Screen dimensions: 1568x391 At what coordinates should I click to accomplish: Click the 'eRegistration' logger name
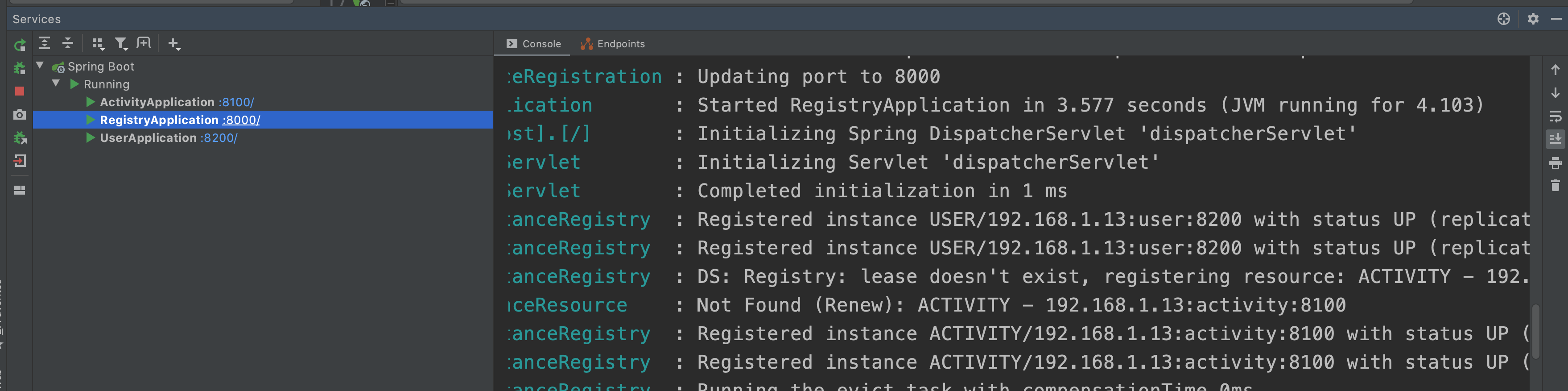[x=585, y=77]
